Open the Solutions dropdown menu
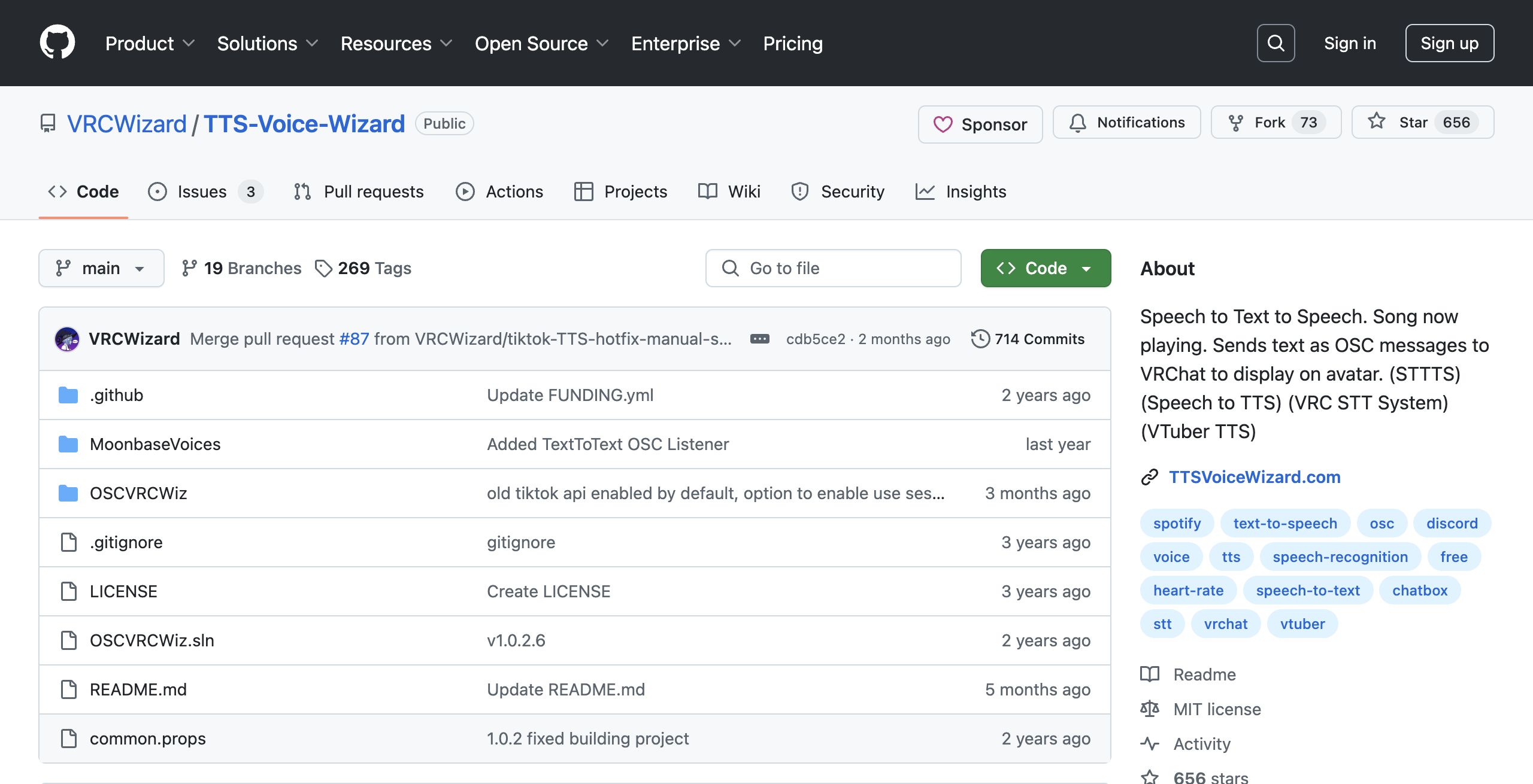 267,43
